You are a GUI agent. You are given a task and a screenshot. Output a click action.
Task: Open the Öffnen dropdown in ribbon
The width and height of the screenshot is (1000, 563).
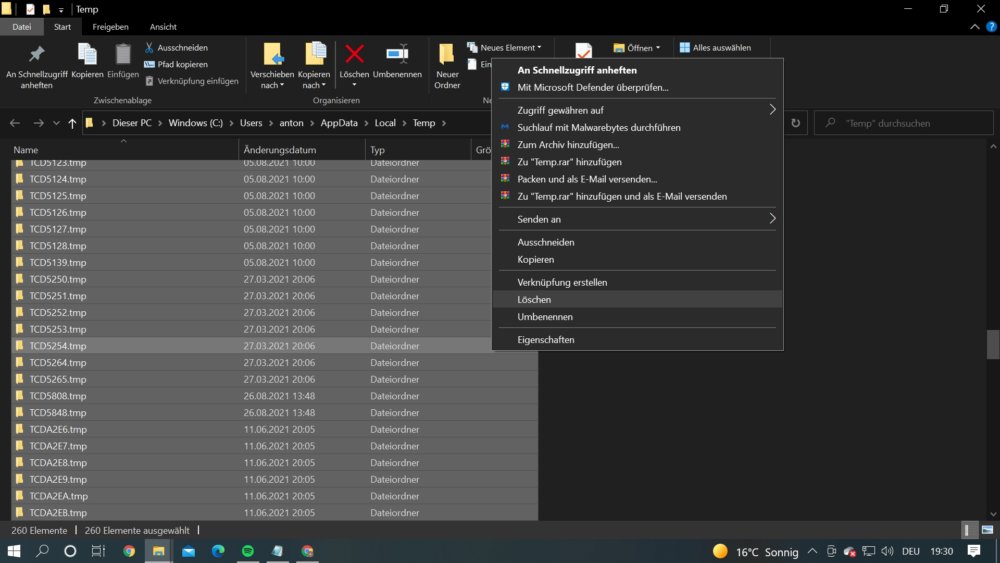click(x=636, y=48)
